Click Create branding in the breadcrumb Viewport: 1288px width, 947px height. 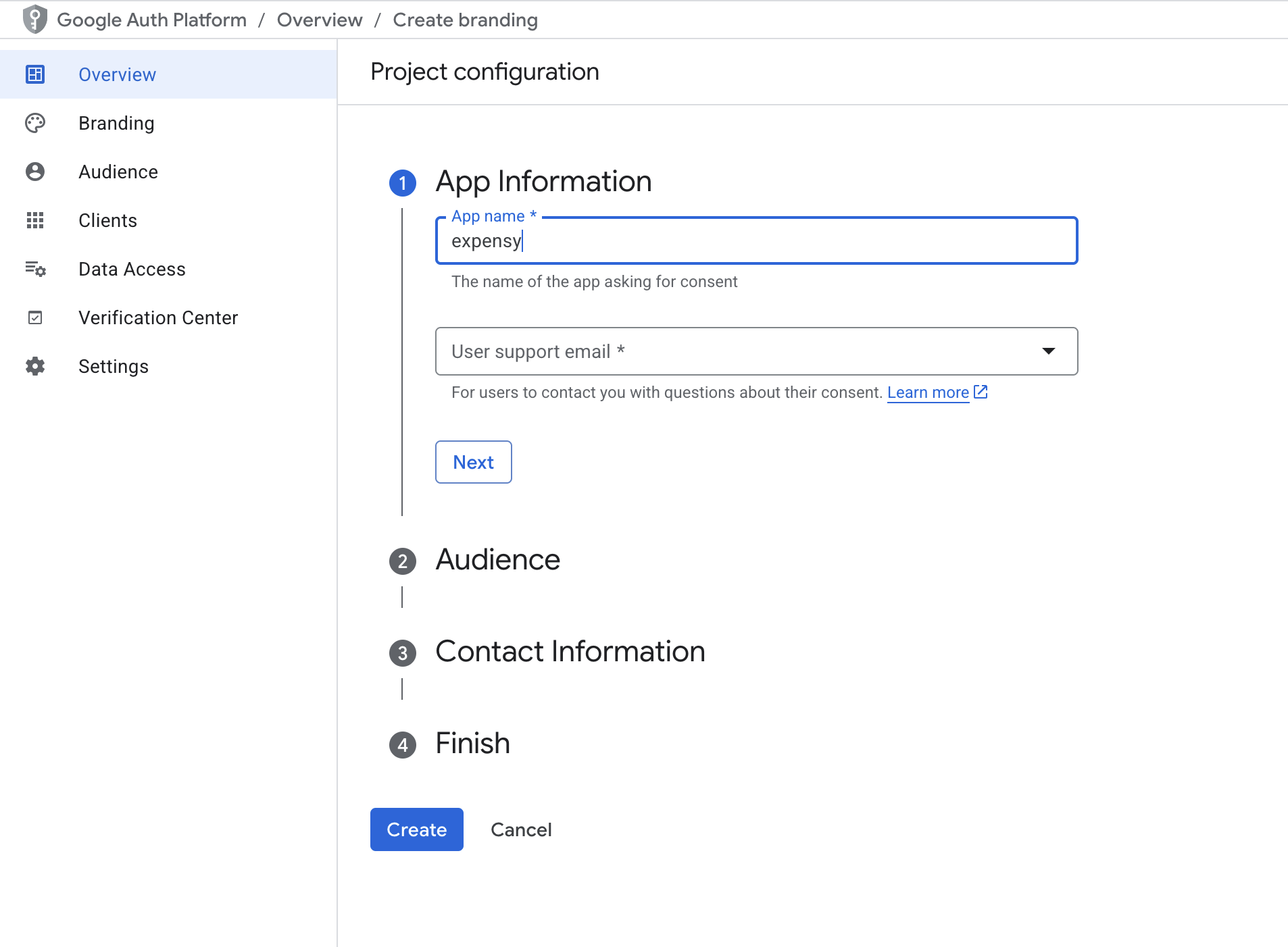pyautogui.click(x=465, y=20)
